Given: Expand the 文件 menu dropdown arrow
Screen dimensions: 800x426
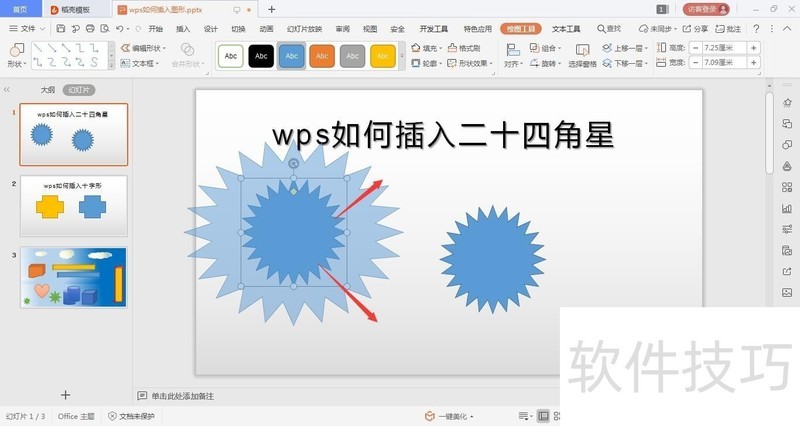Looking at the screenshot, I should [43, 29].
